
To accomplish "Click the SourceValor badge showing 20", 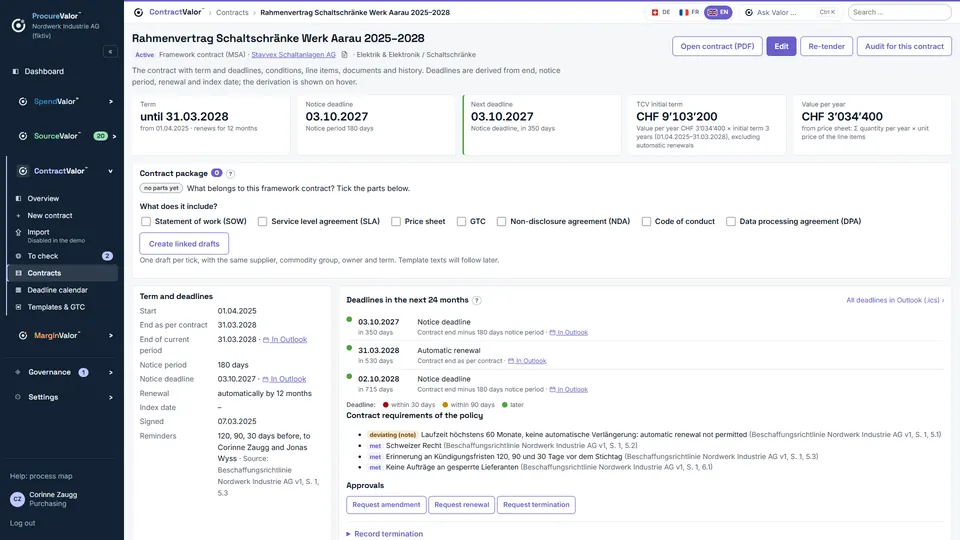I will pos(100,136).
